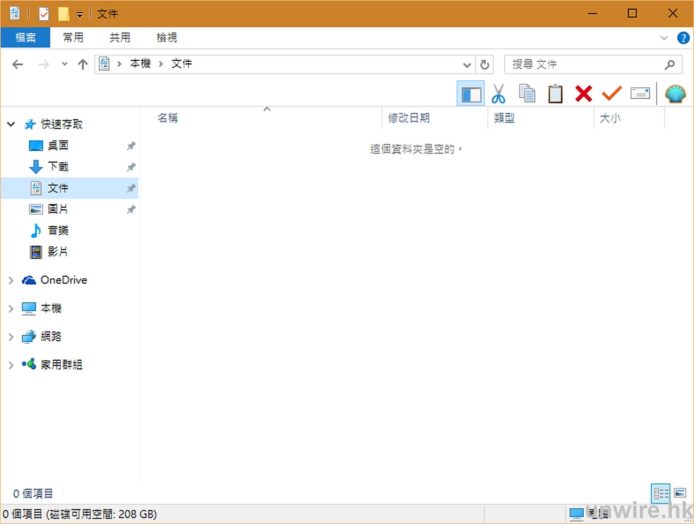Click the Copy icon in toolbar
Image resolution: width=694 pixels, height=524 pixels.
pyautogui.click(x=527, y=94)
